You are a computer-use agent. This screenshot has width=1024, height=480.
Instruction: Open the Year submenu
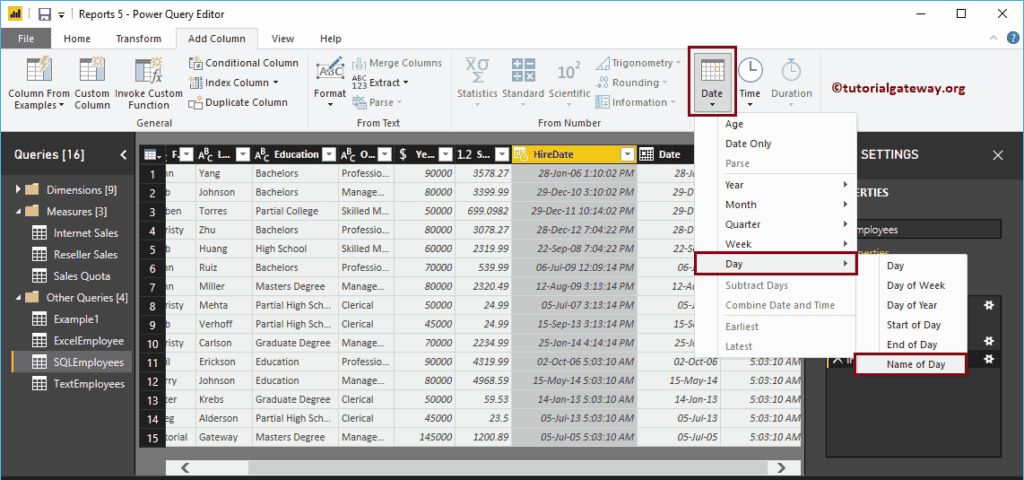coord(786,185)
